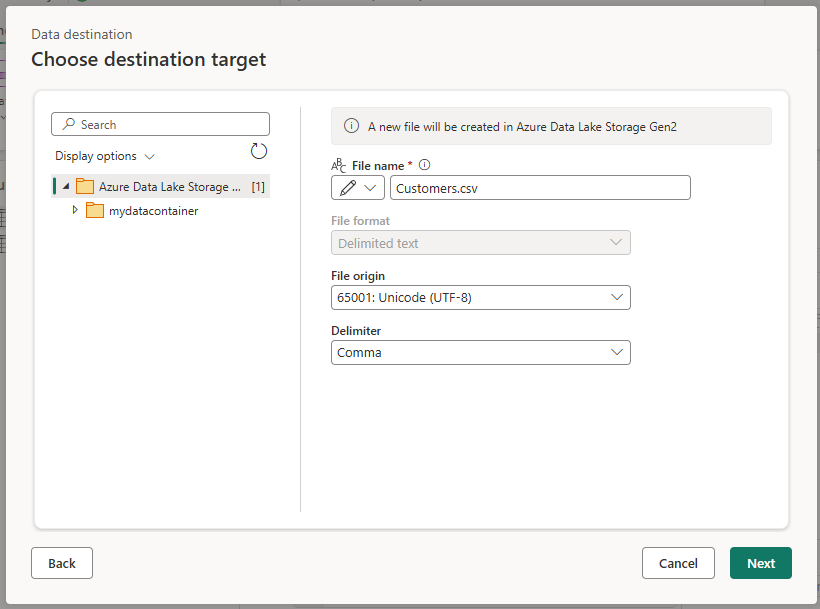Click the Azure Data Lake Storage folder icon
The width and height of the screenshot is (820, 609).
pyautogui.click(x=85, y=186)
